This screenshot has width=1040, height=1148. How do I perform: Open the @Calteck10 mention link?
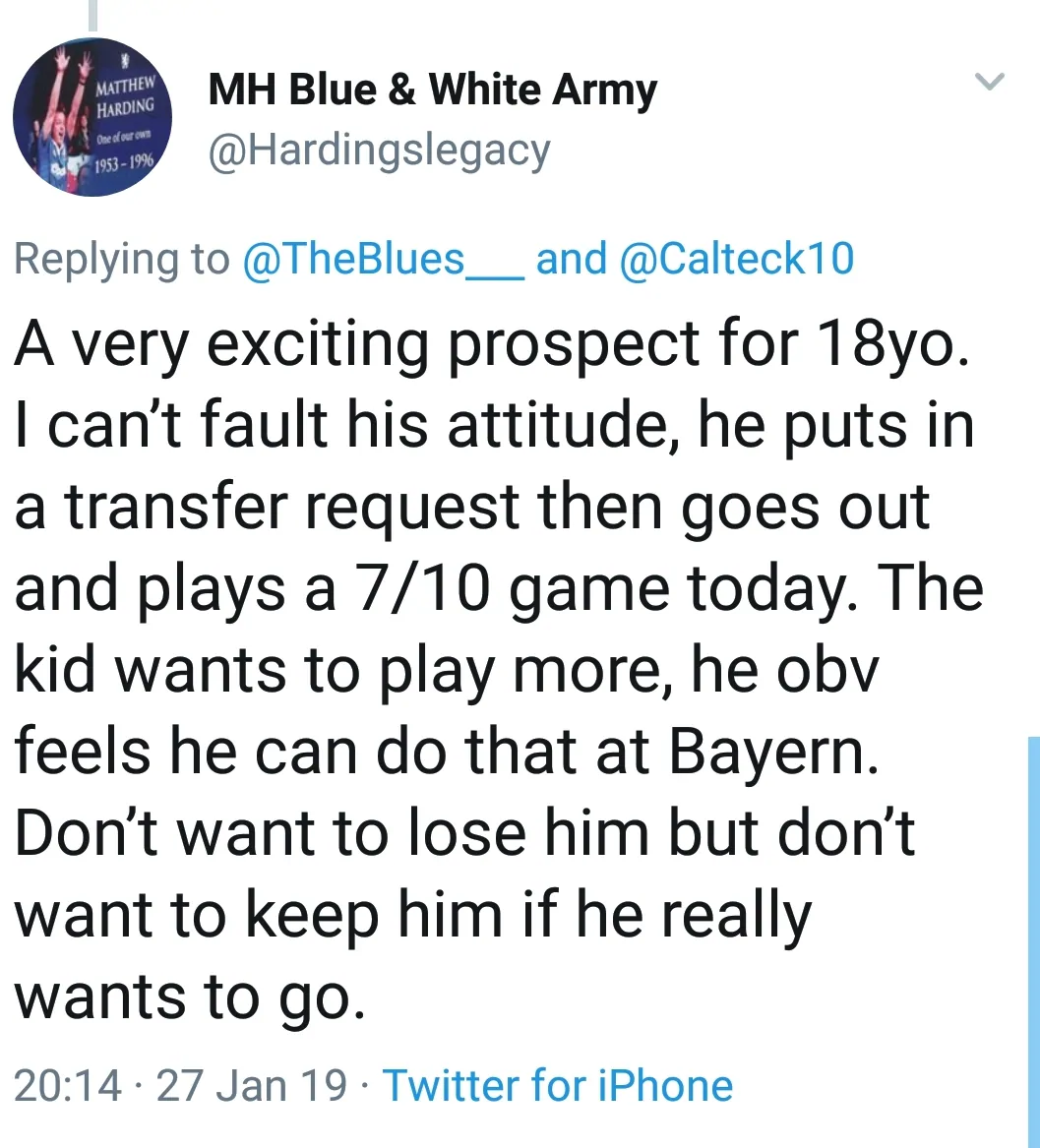click(737, 258)
